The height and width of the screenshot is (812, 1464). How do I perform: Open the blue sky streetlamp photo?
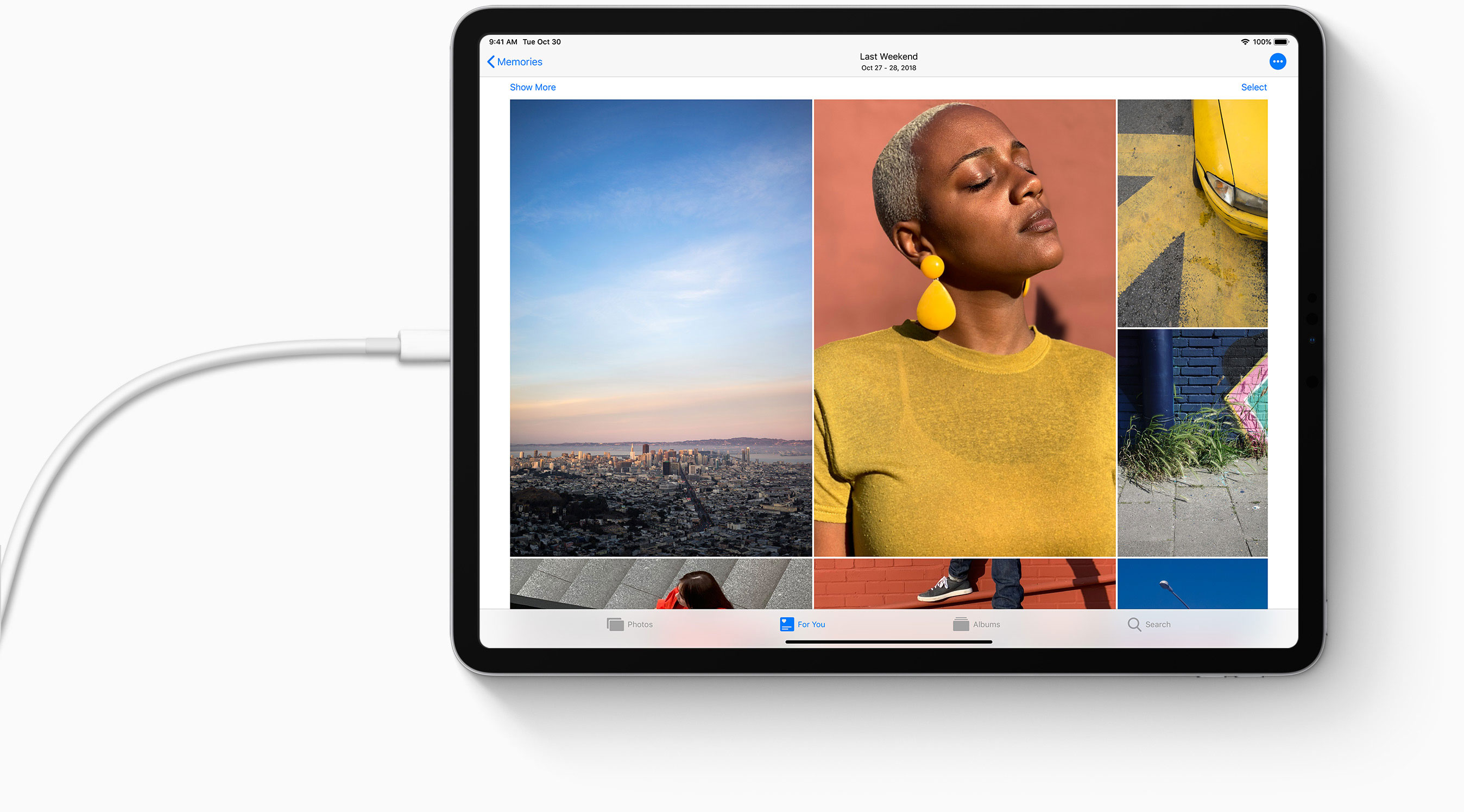[x=1192, y=583]
